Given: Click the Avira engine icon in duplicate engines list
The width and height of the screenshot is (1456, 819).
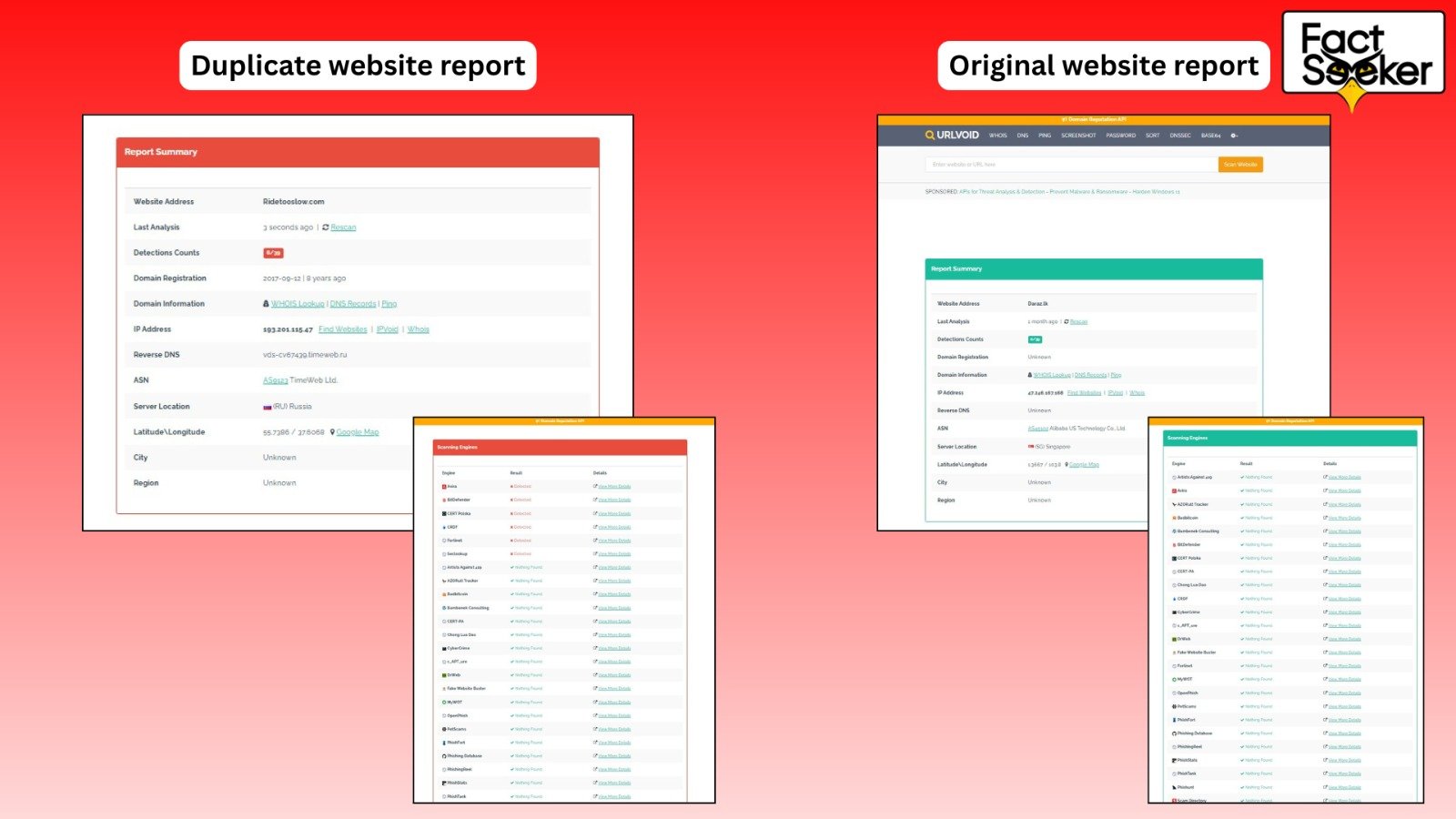Looking at the screenshot, I should pyautogui.click(x=444, y=487).
